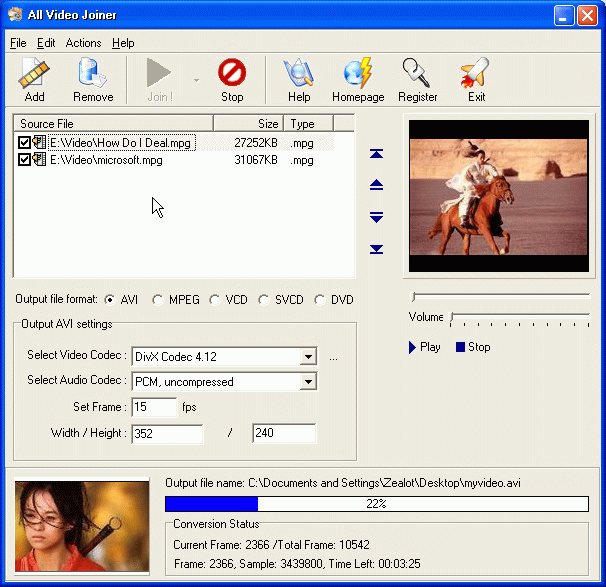The image size is (606, 587).
Task: Move selected file up one position
Action: [x=376, y=185]
